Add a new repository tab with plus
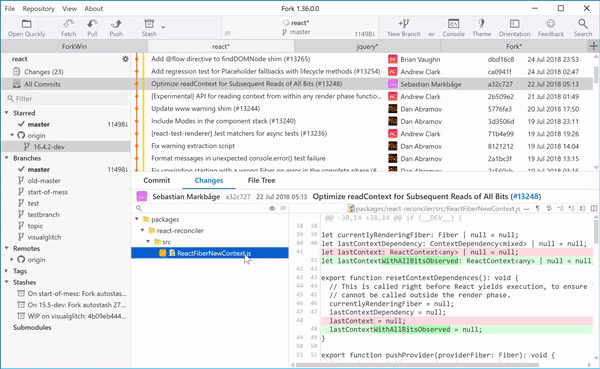600x369 pixels. (593, 46)
